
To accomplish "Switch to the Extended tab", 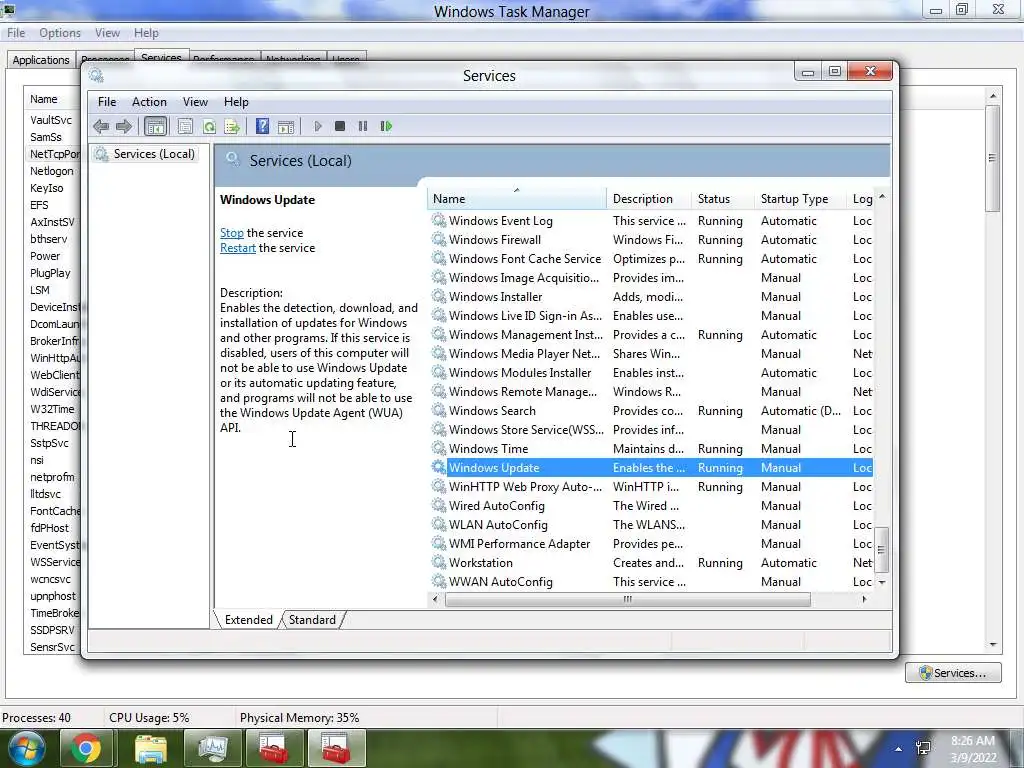I will (x=248, y=620).
